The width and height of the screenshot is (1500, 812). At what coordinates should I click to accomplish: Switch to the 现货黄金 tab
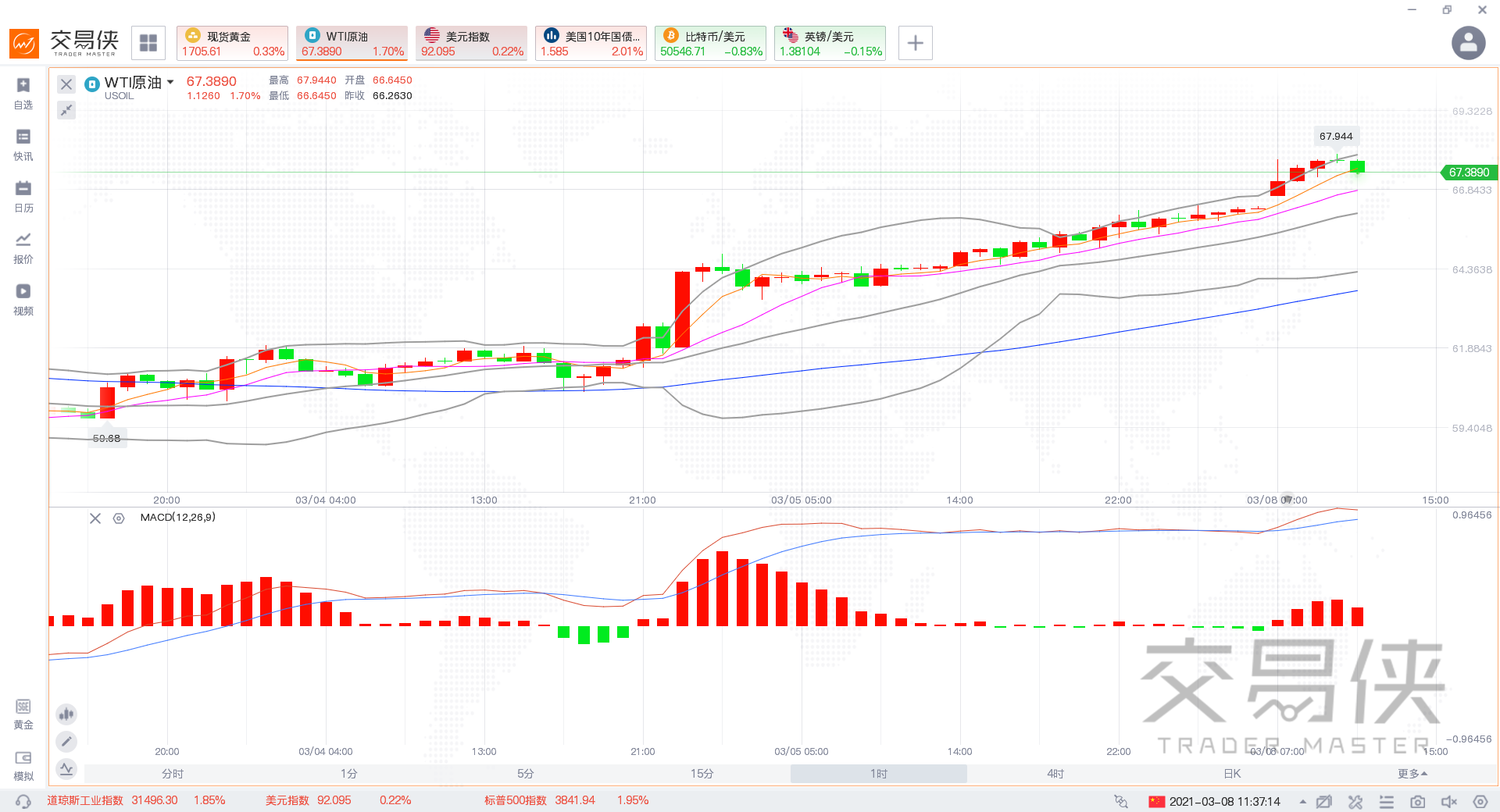232,43
